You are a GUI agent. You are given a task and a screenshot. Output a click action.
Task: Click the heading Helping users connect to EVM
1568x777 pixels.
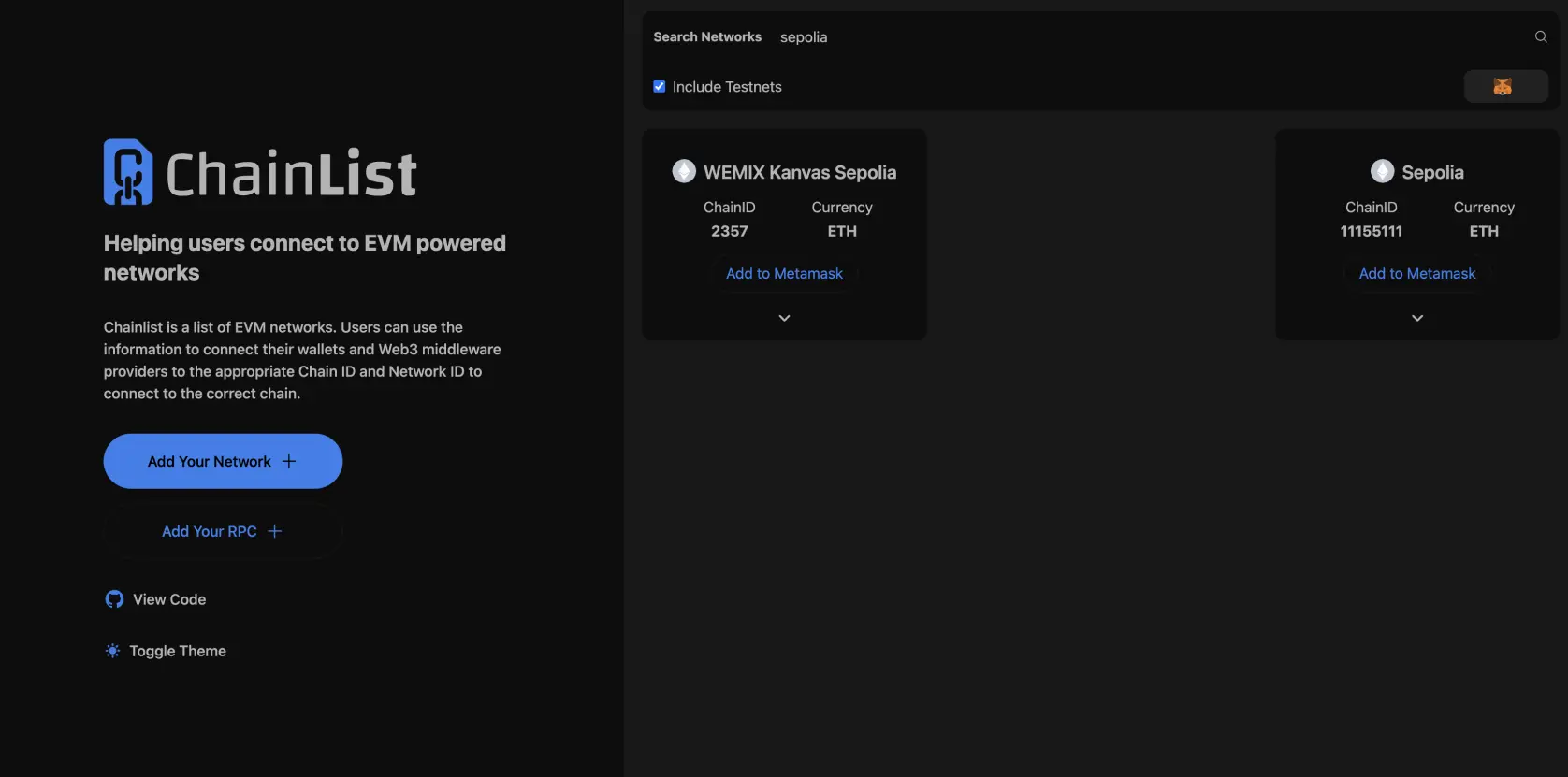(305, 257)
